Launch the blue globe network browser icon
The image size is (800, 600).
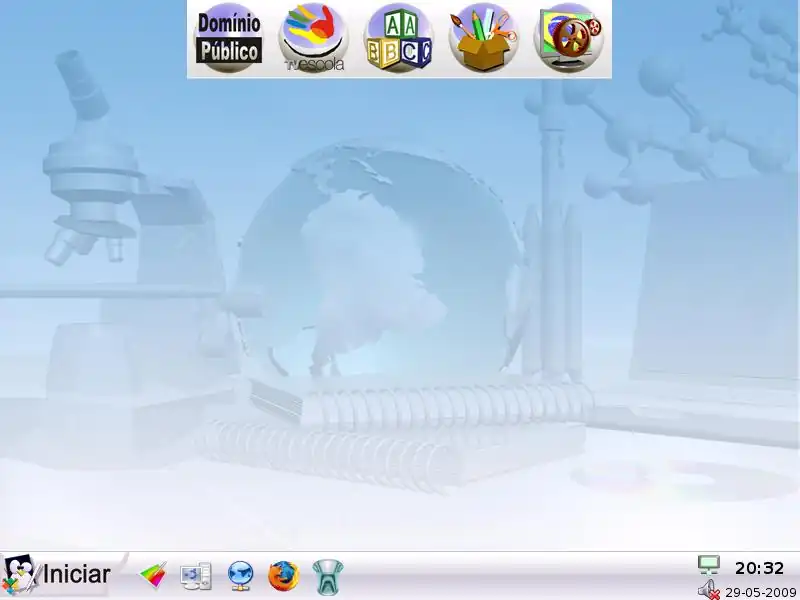240,575
